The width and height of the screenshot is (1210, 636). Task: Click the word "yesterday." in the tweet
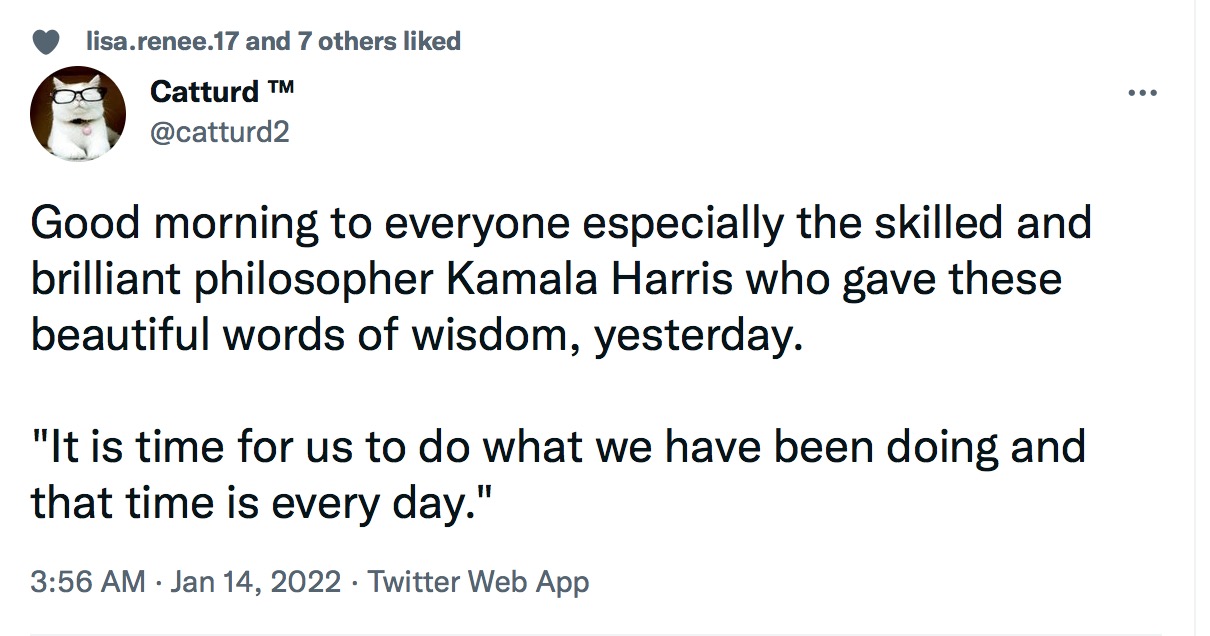click(x=698, y=337)
